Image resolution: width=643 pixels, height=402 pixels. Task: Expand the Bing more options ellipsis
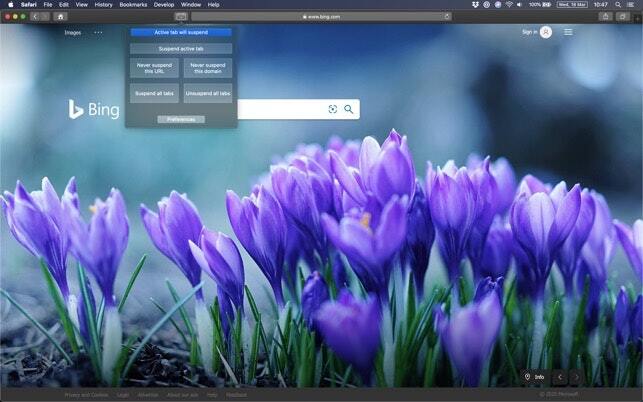pyautogui.click(x=98, y=32)
